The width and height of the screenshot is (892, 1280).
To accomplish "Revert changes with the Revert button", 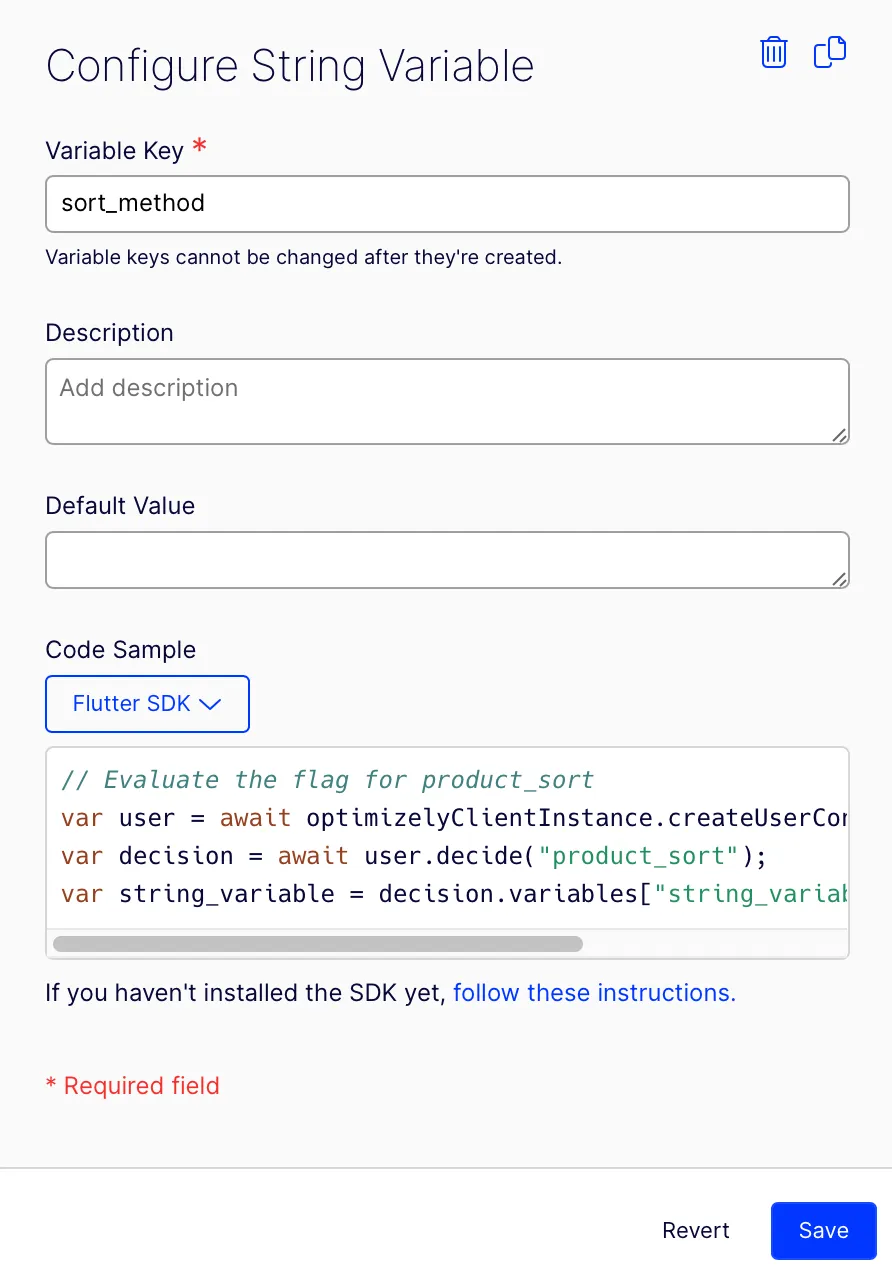I will coord(696,1230).
